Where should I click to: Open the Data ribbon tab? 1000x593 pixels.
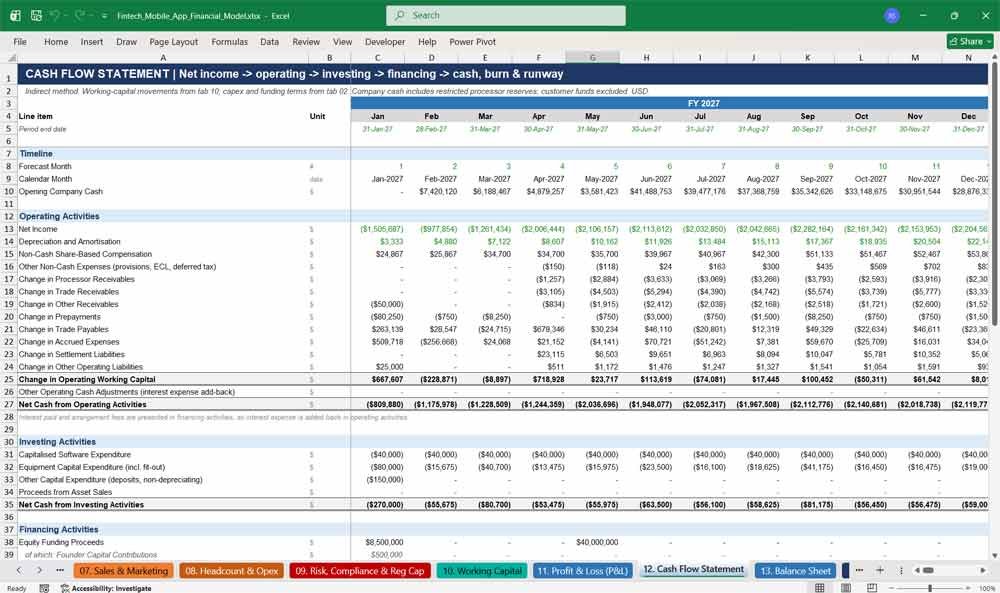coord(269,41)
